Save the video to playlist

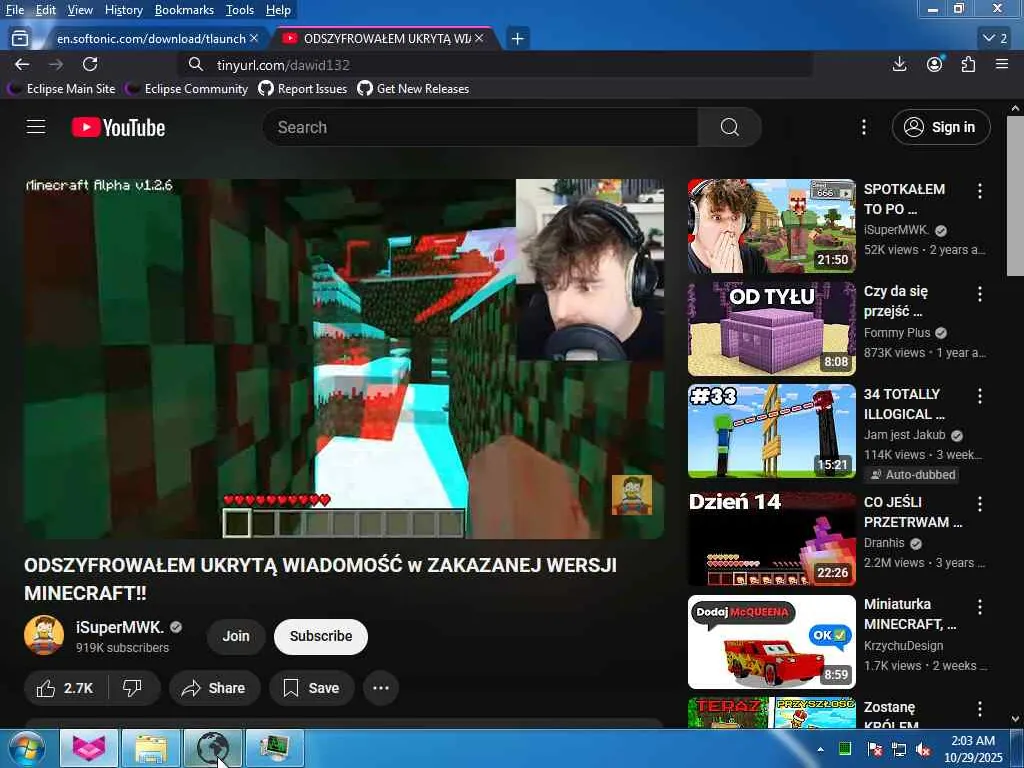tap(312, 688)
